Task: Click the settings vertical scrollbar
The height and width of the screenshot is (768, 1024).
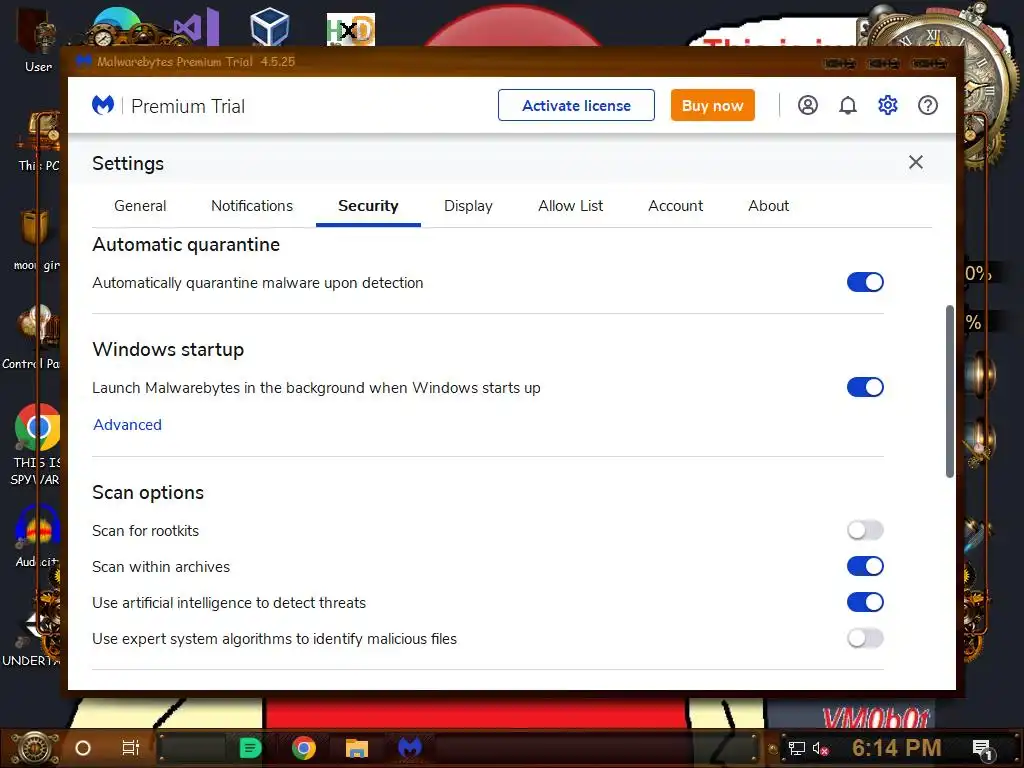Action: (950, 391)
